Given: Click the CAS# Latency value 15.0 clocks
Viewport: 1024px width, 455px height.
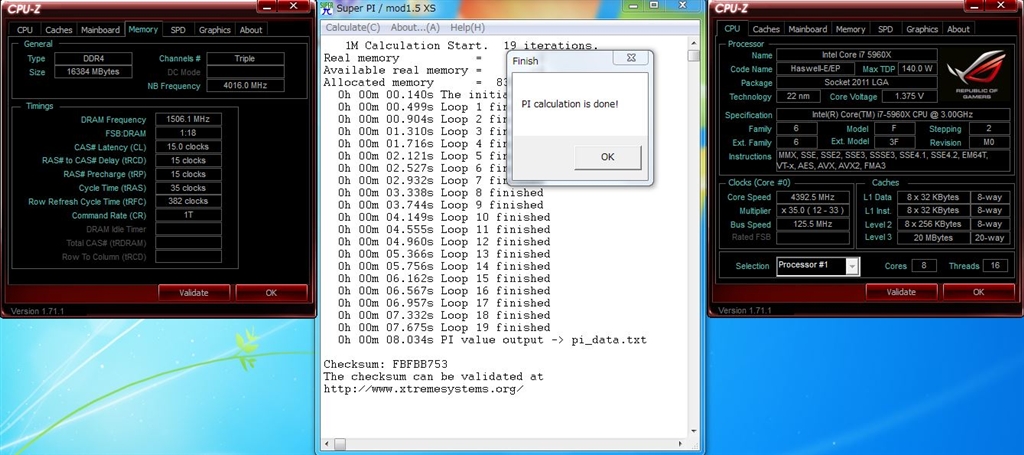Looking at the screenshot, I should (x=188, y=147).
